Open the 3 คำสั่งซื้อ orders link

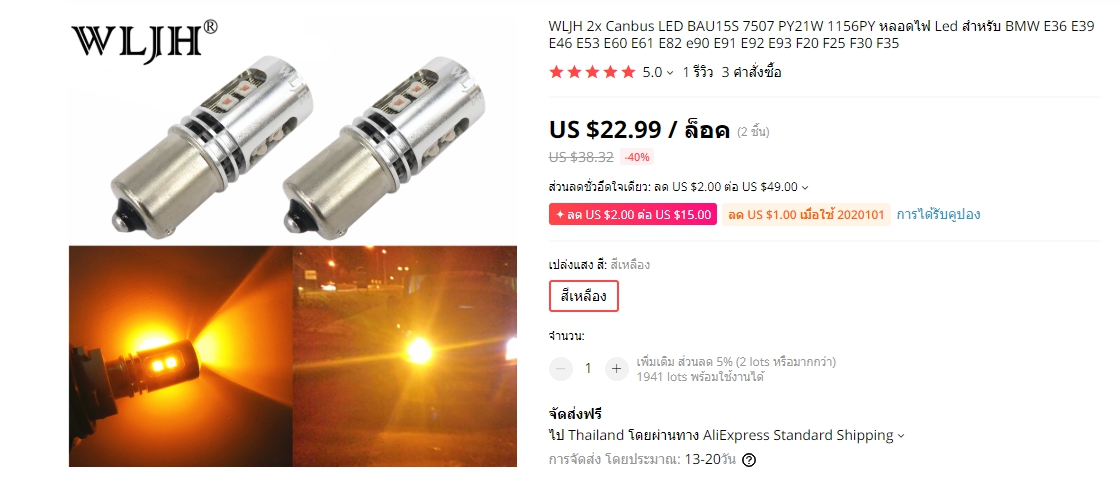[x=751, y=72]
